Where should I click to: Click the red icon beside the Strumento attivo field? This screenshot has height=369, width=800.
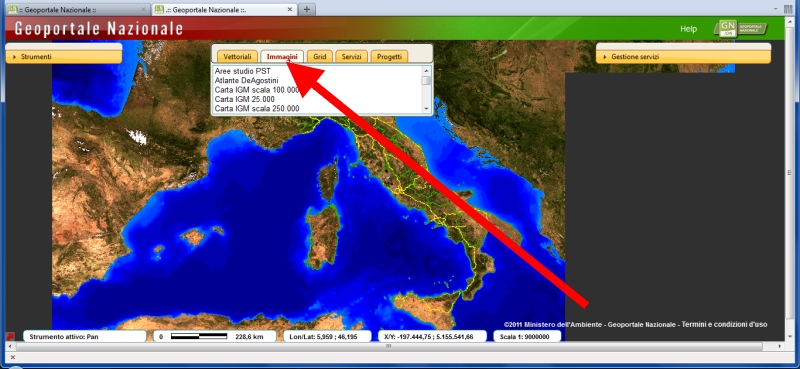[10, 337]
